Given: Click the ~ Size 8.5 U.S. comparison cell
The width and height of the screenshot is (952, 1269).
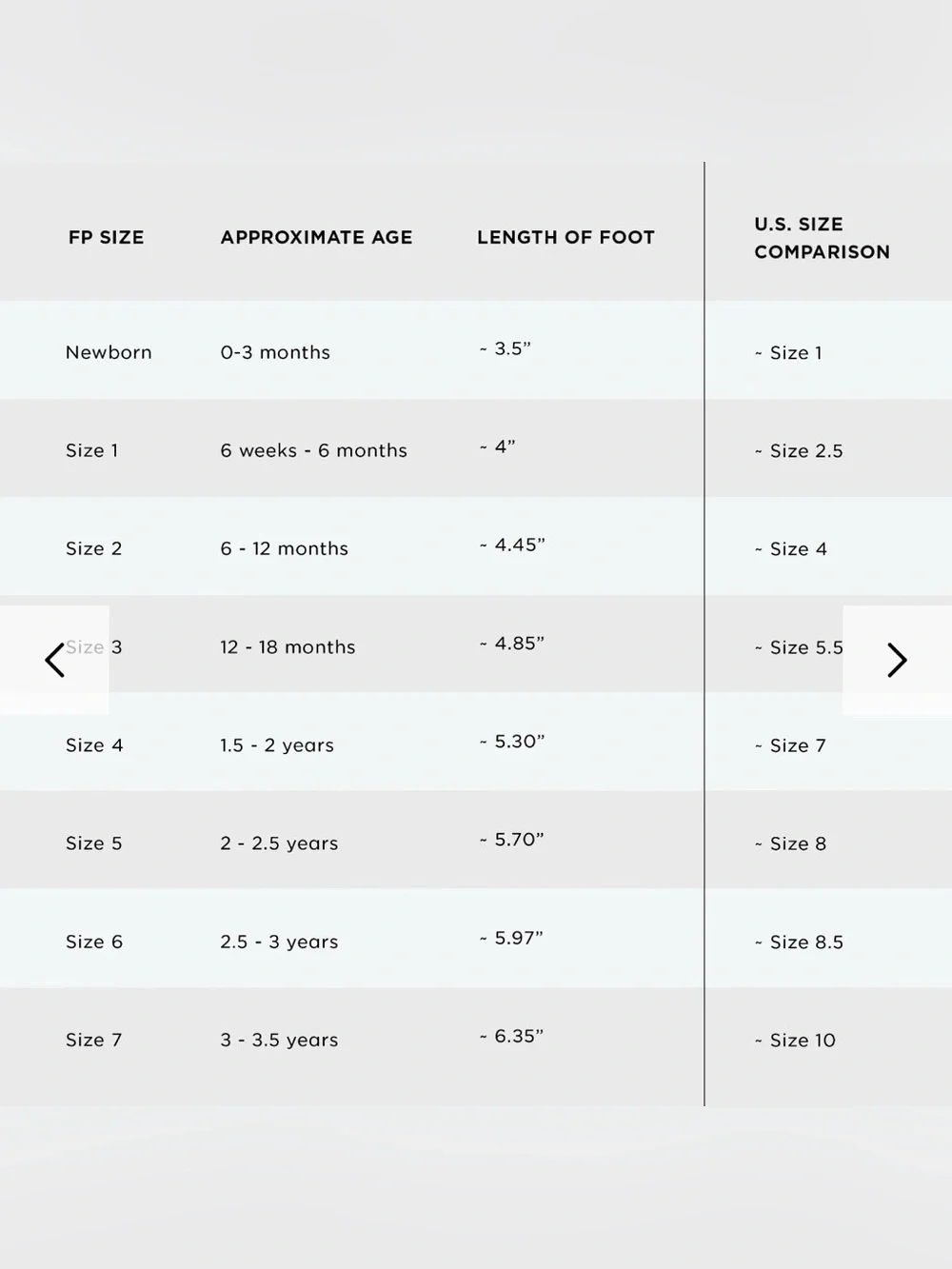Looking at the screenshot, I should (799, 942).
